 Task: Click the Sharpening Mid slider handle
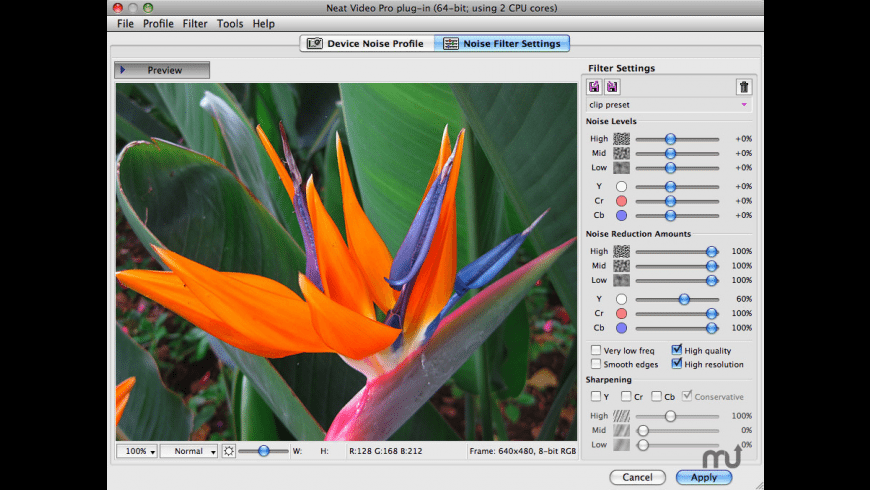pyautogui.click(x=643, y=430)
